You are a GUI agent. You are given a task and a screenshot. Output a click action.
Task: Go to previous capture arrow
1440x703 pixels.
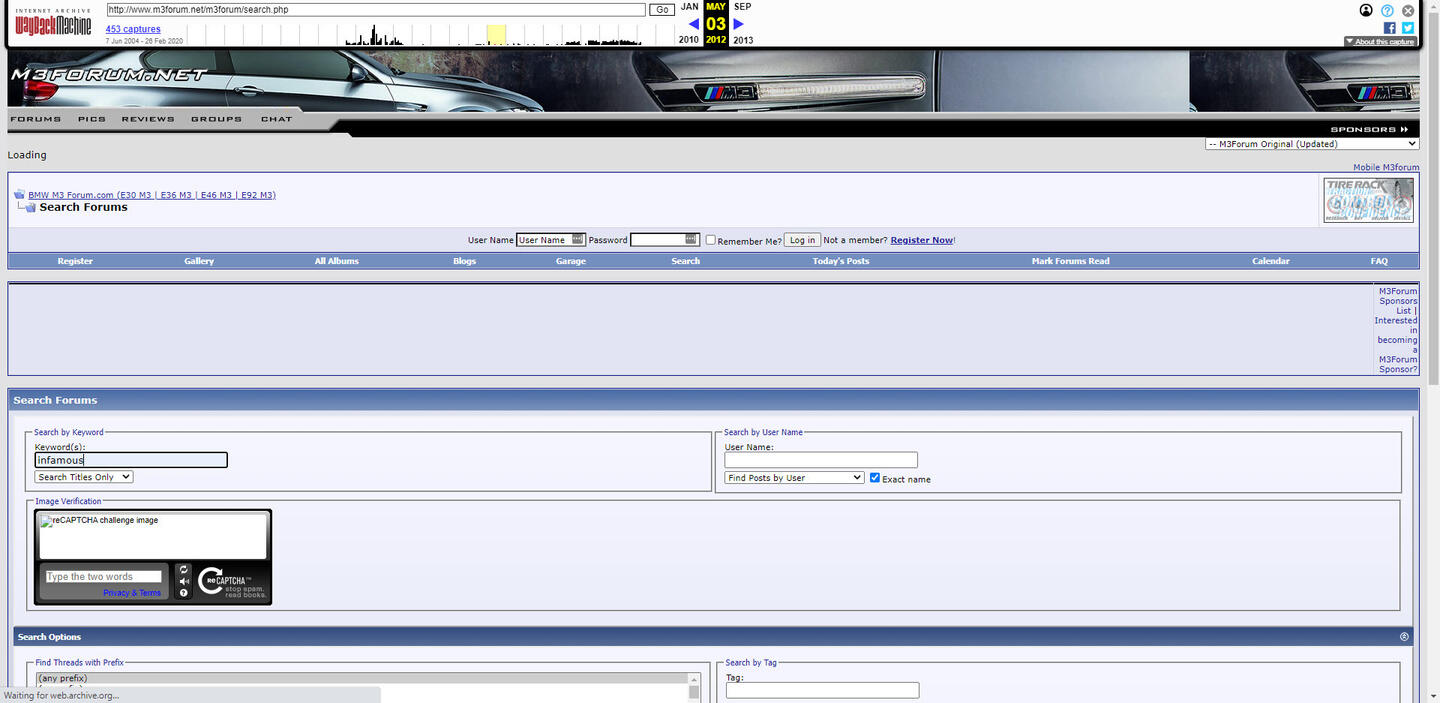pyautogui.click(x=694, y=24)
